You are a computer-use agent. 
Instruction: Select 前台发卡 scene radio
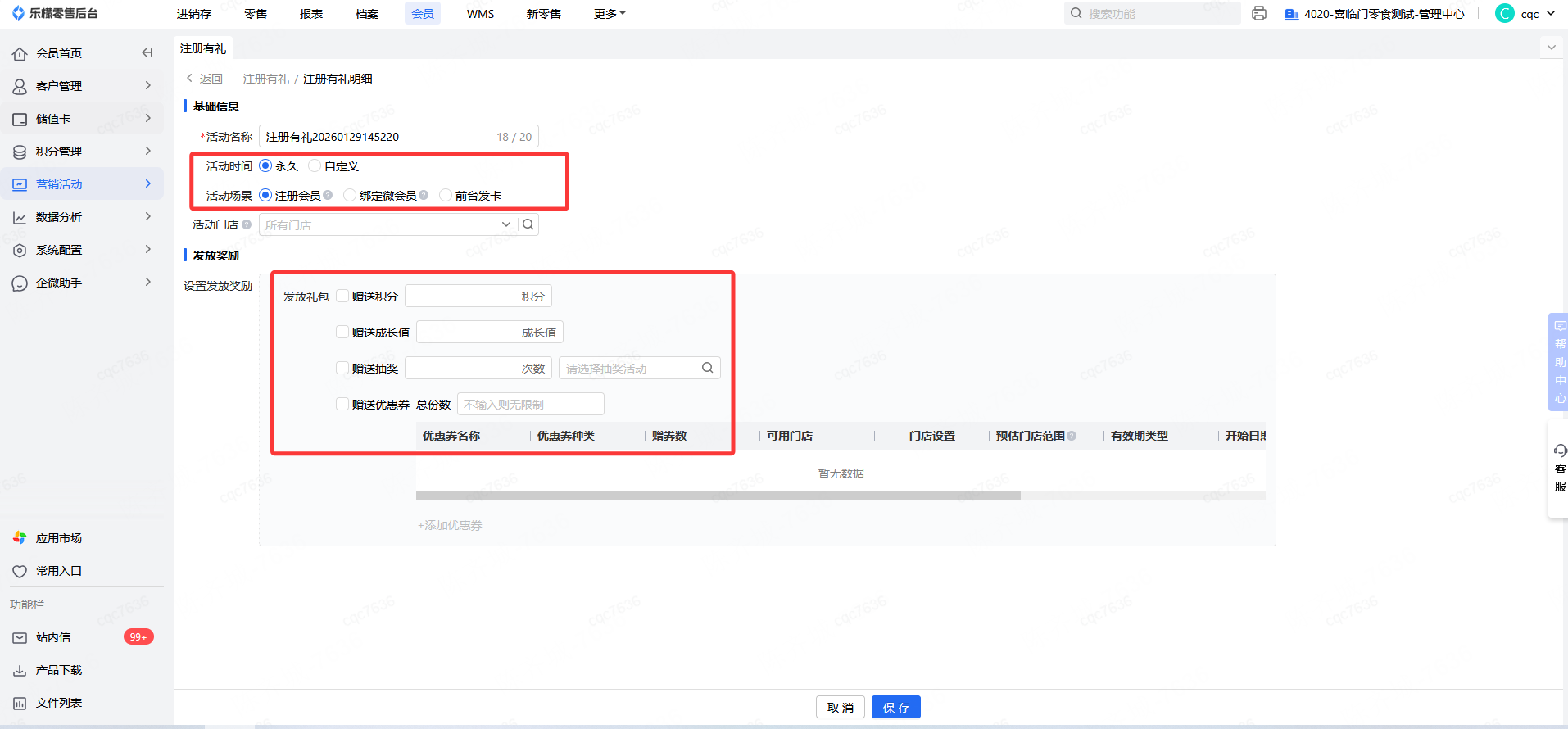coord(446,195)
